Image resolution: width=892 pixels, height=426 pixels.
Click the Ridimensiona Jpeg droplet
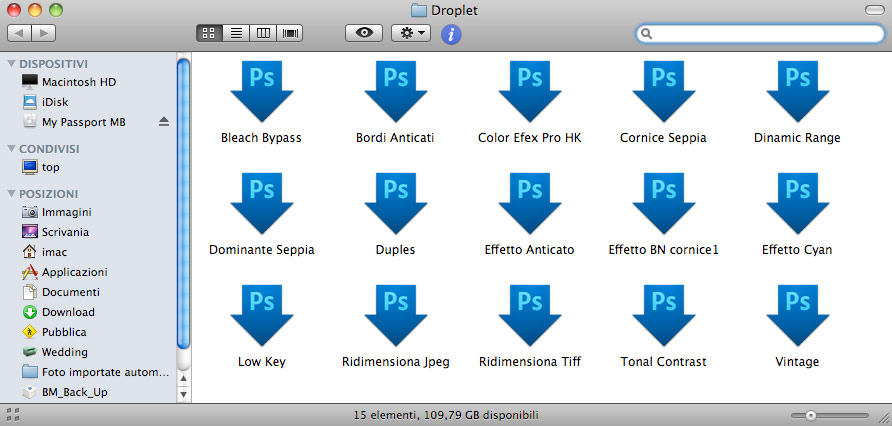395,316
